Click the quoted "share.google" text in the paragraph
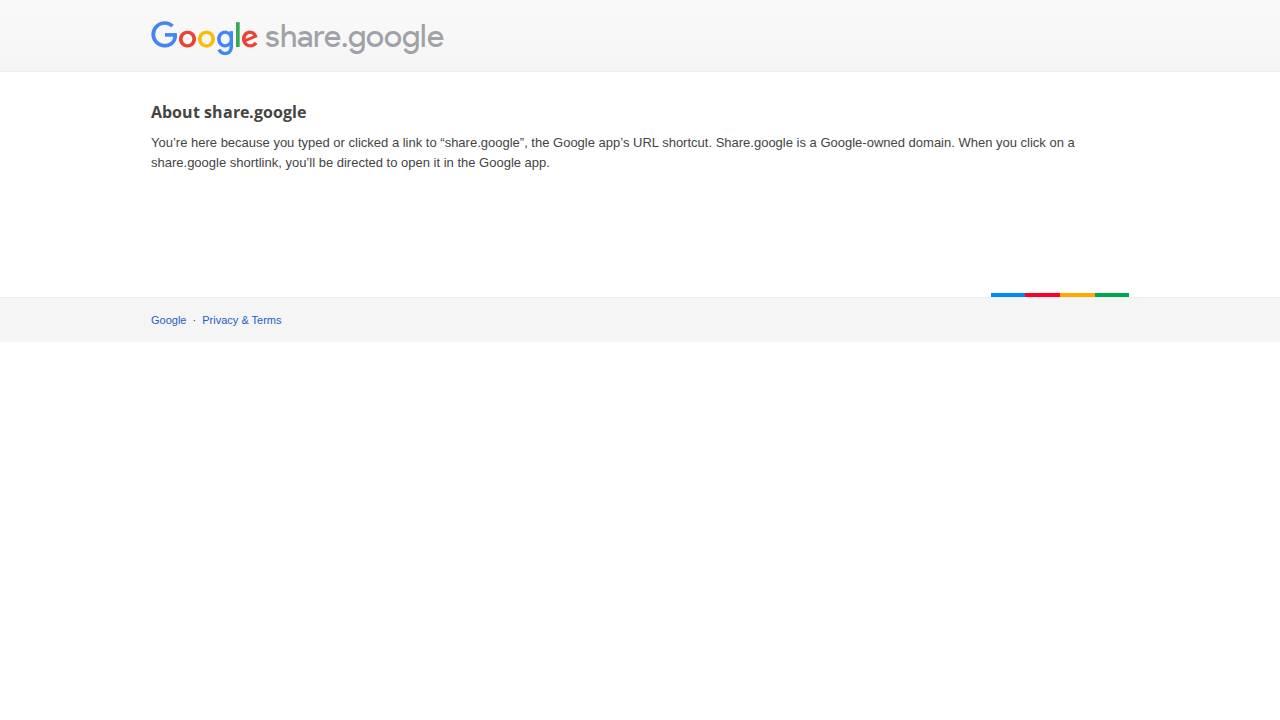The width and height of the screenshot is (1280, 720). point(482,143)
